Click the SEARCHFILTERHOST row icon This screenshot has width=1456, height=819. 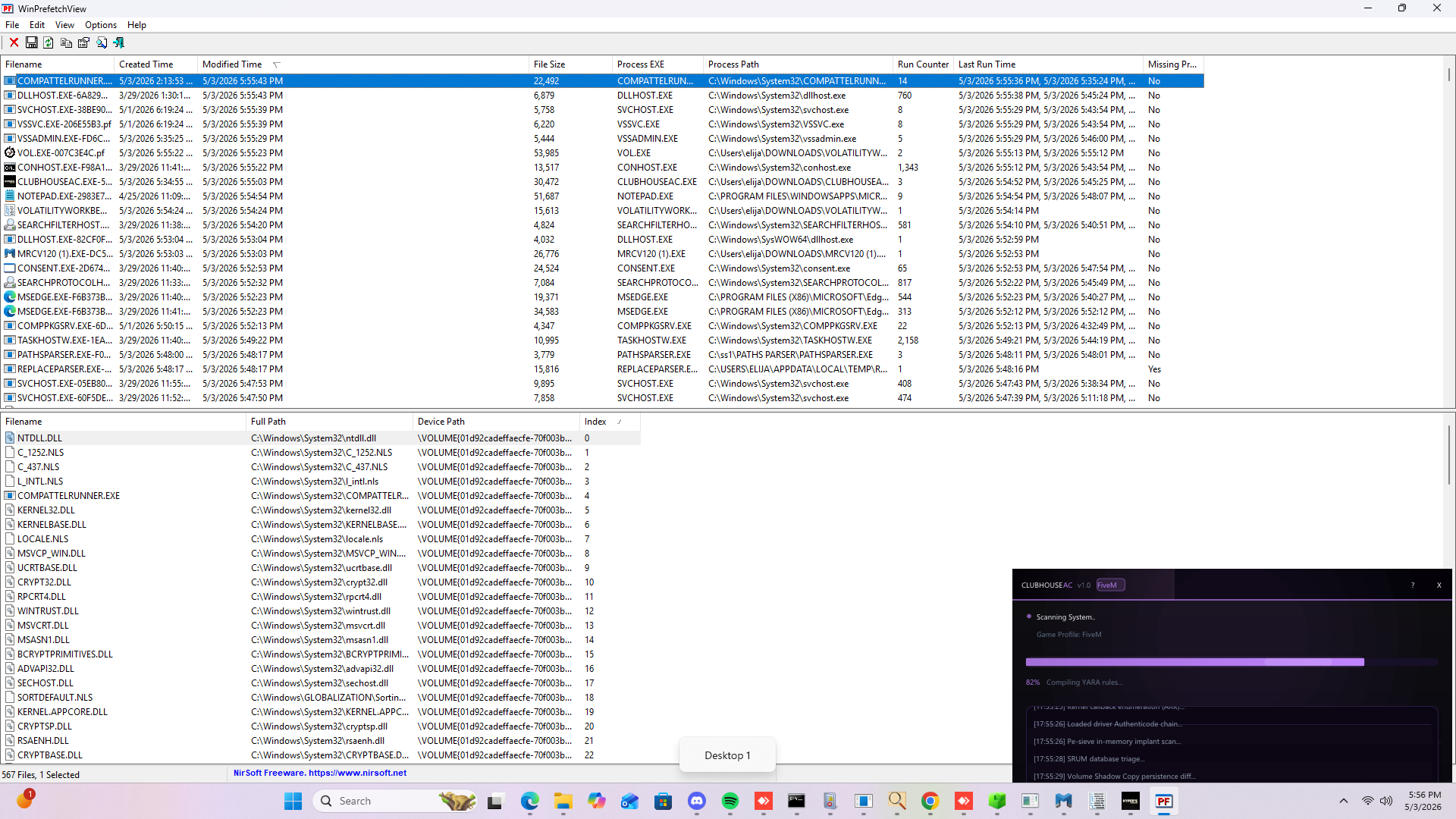tap(10, 224)
